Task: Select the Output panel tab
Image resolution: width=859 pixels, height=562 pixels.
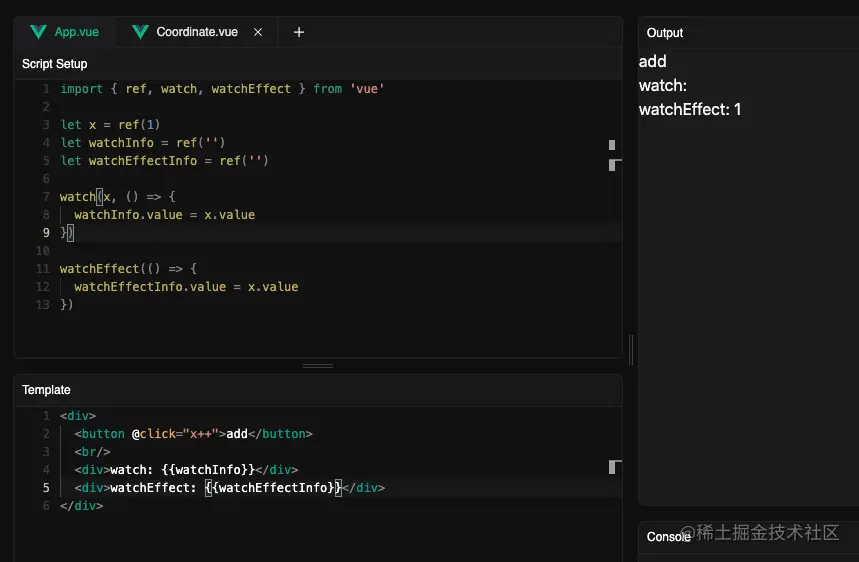Action: (665, 33)
